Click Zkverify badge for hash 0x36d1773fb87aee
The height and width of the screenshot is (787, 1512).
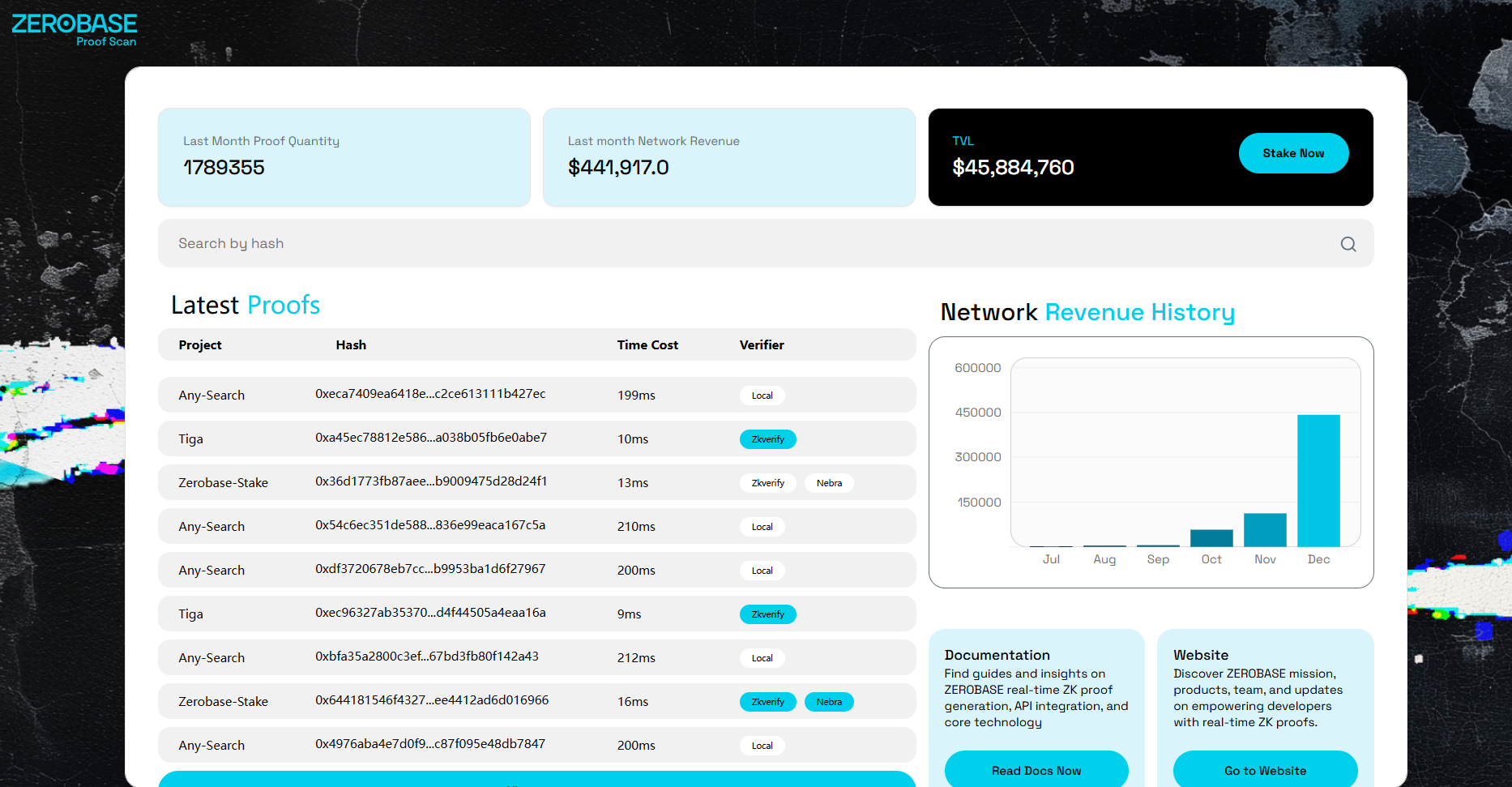click(x=767, y=483)
